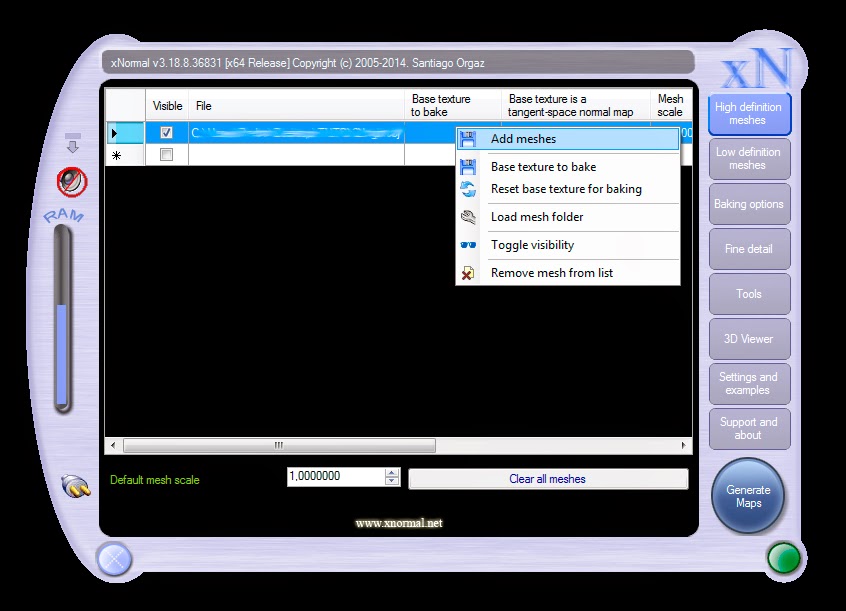Click the red X icon beside Remove mesh

(468, 273)
